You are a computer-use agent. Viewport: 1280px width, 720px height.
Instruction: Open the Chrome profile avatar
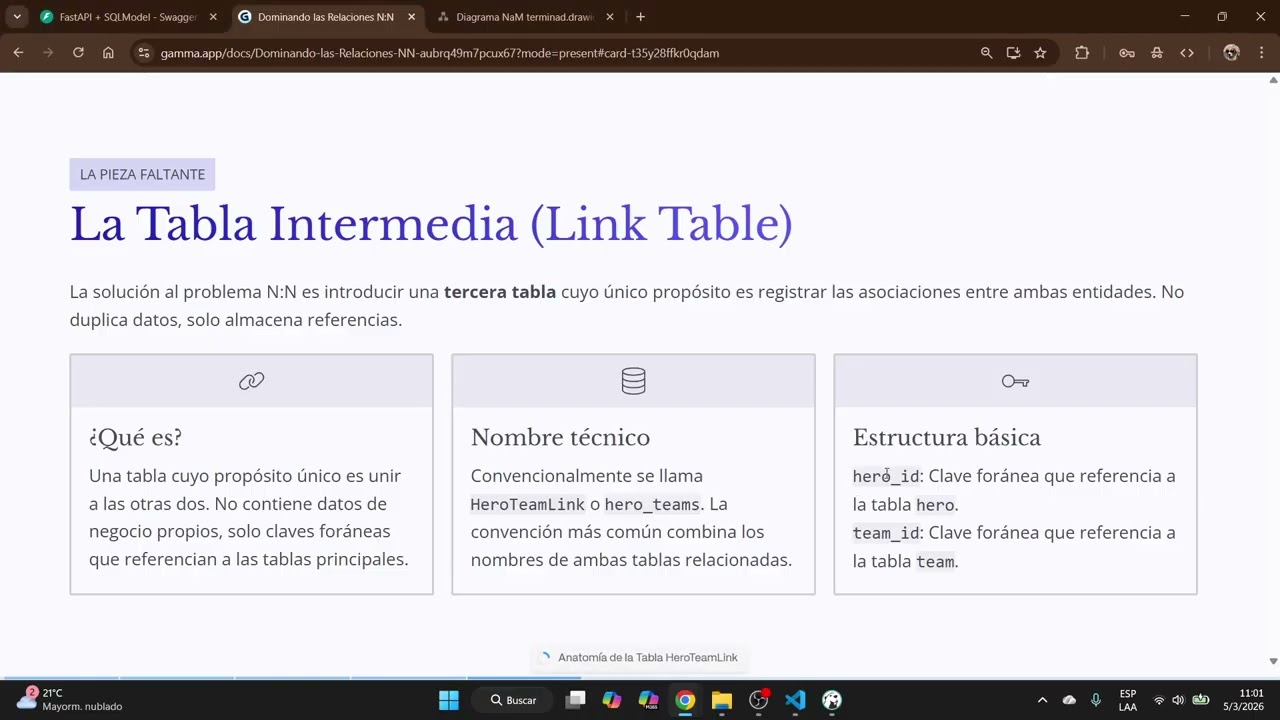click(x=1231, y=53)
